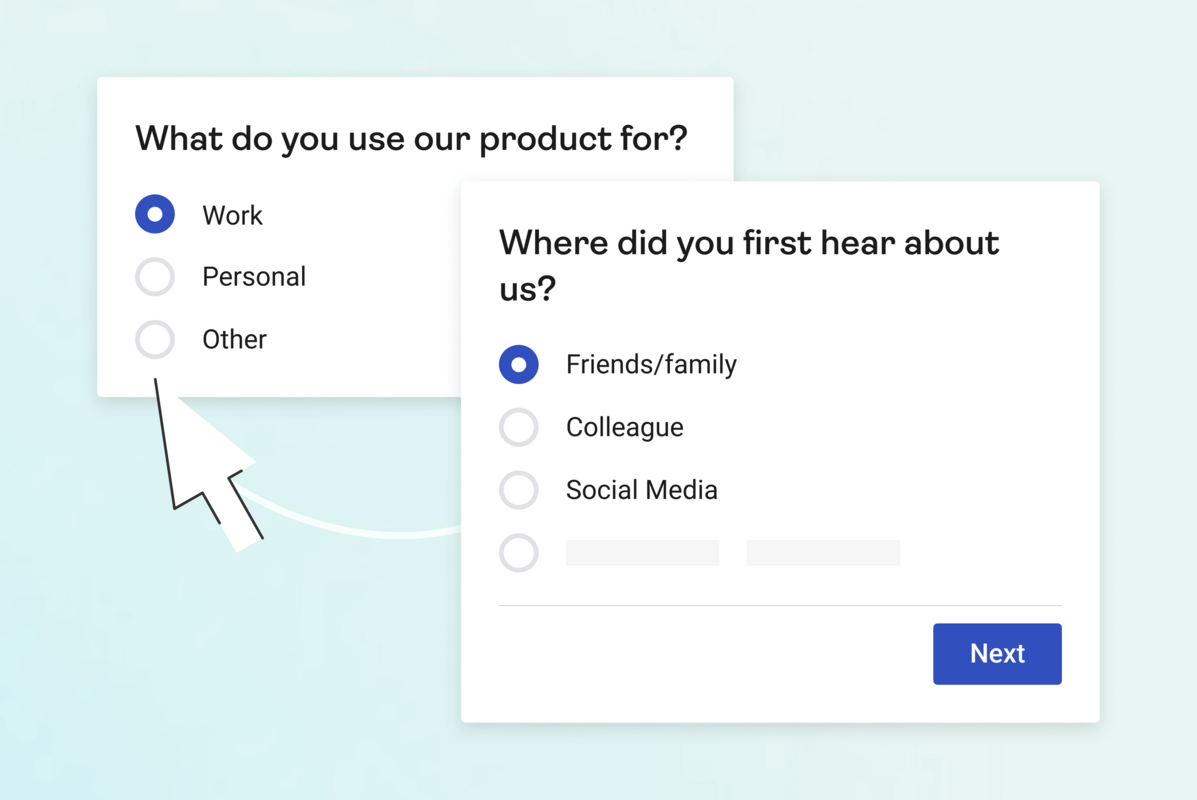Click the question 'What do you use our product for?'
The height and width of the screenshot is (800, 1197).
point(410,138)
